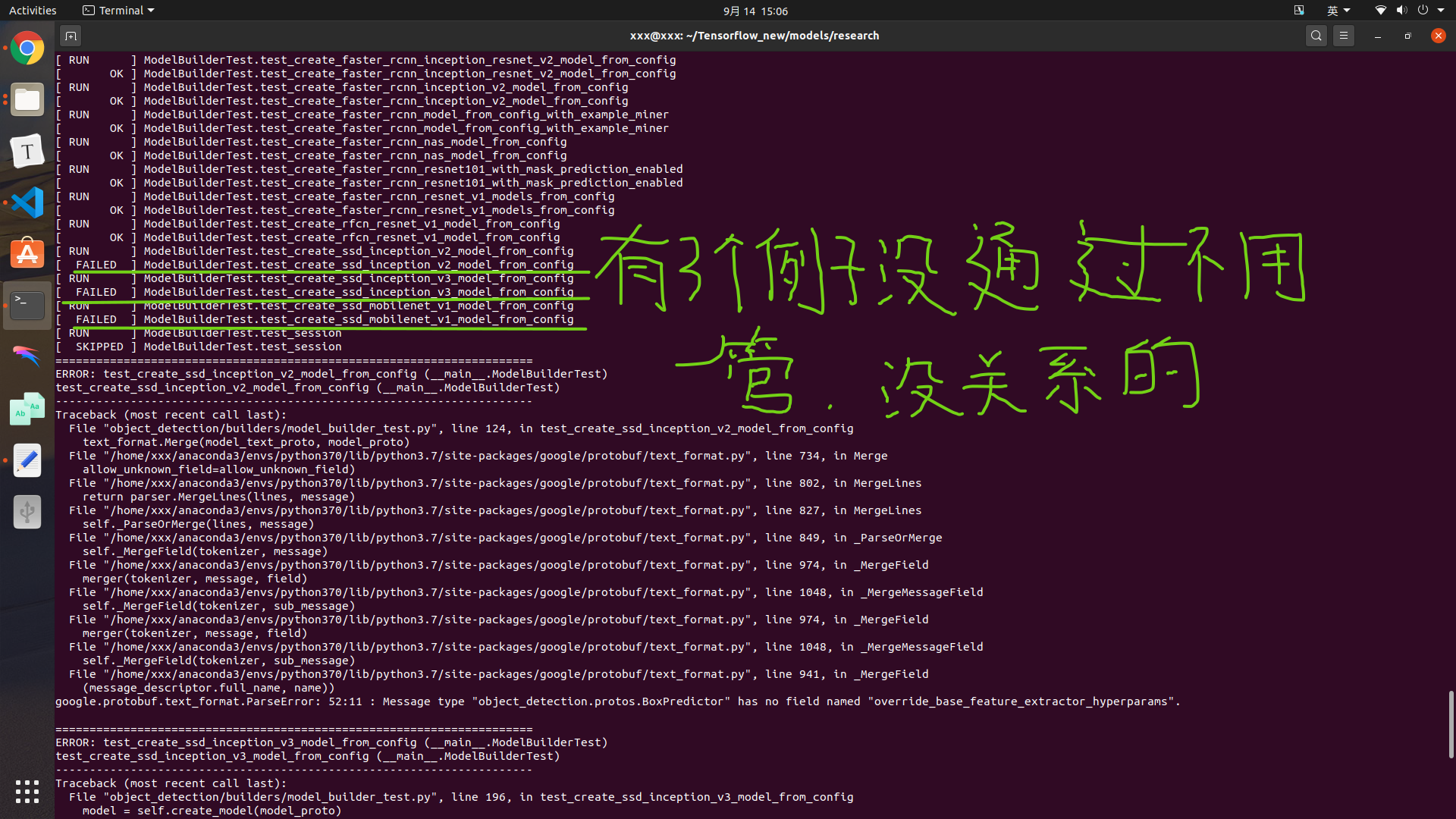
Task: Show Applications grid button
Action: click(x=27, y=792)
